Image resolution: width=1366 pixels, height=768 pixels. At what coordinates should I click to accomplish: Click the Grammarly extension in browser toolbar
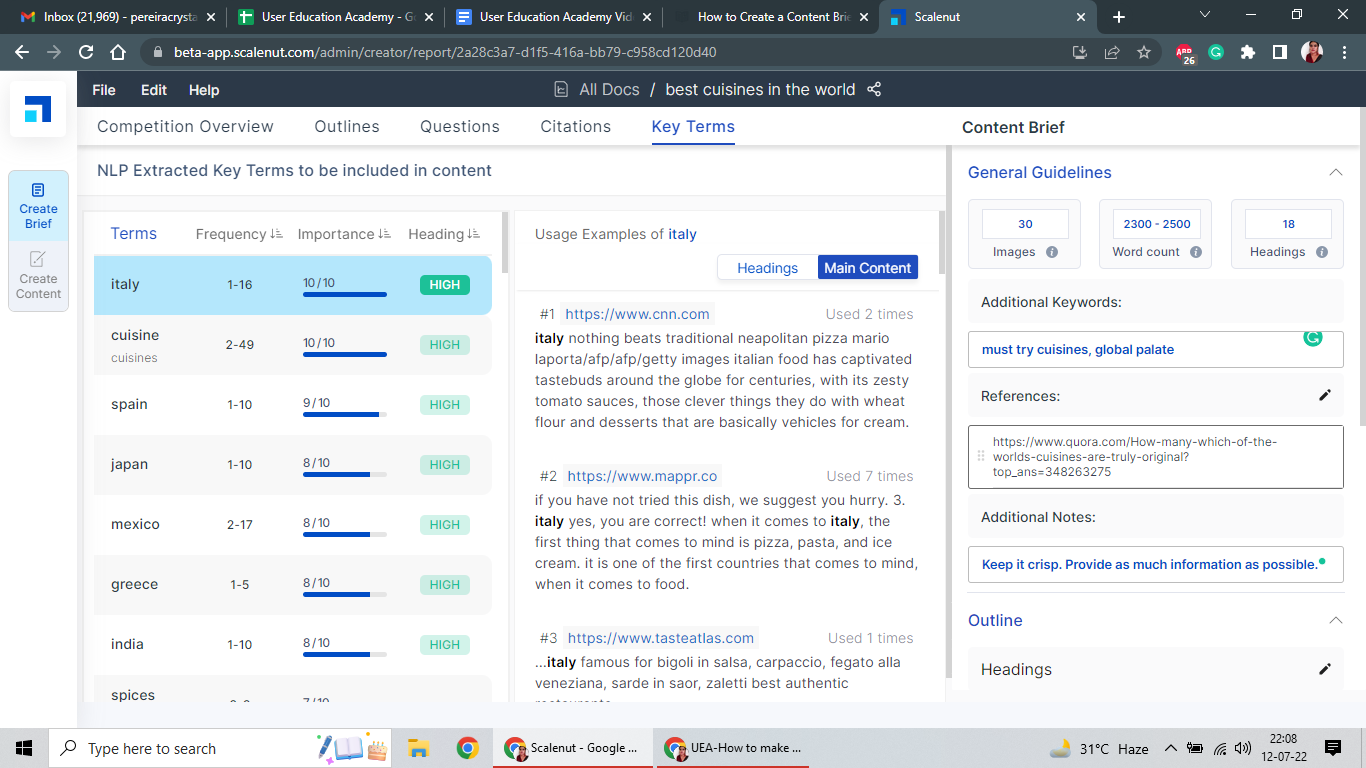pos(1216,52)
